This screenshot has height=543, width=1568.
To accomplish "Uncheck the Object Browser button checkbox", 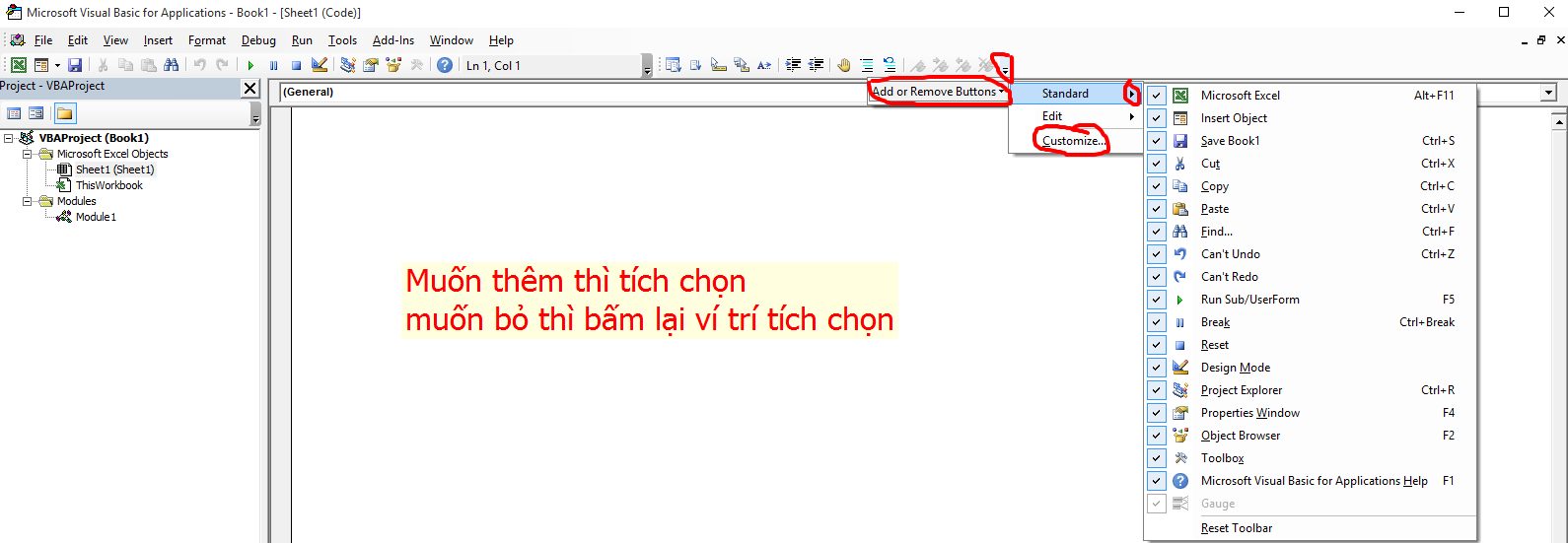I will pyautogui.click(x=1157, y=436).
